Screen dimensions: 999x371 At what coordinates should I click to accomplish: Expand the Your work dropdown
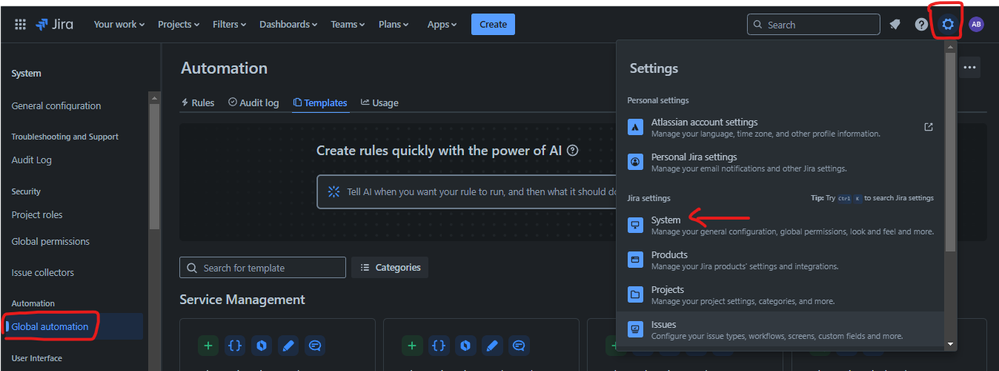119,24
